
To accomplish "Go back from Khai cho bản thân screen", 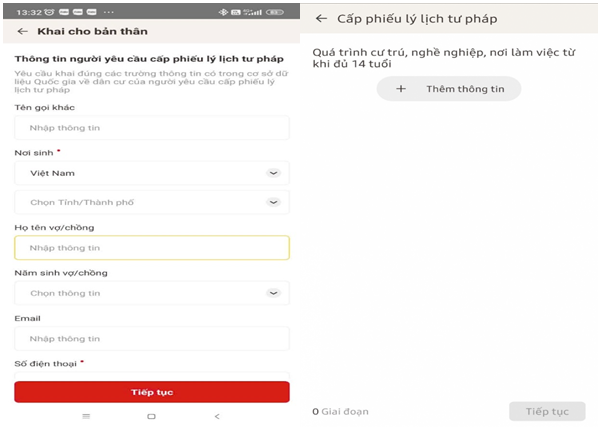I will pos(23,31).
